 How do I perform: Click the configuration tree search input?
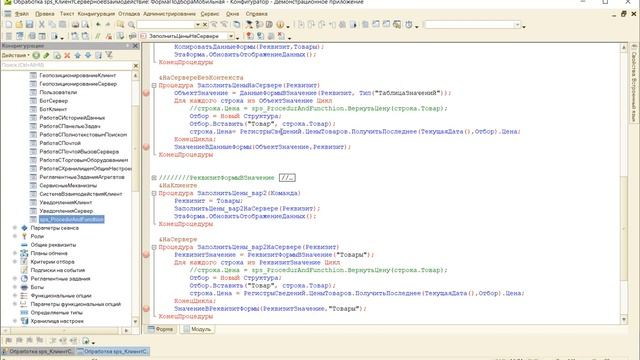pos(67,65)
